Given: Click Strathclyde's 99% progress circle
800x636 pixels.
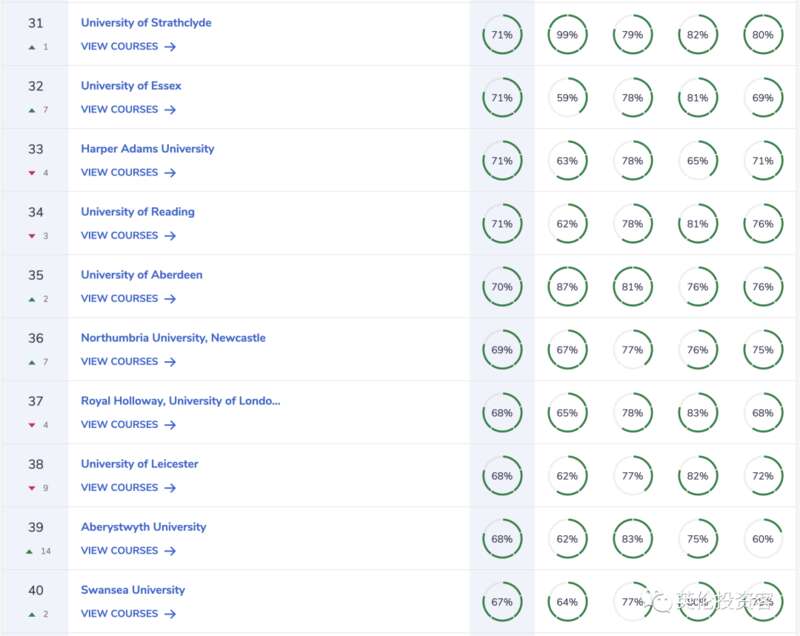Looking at the screenshot, I should (567, 35).
